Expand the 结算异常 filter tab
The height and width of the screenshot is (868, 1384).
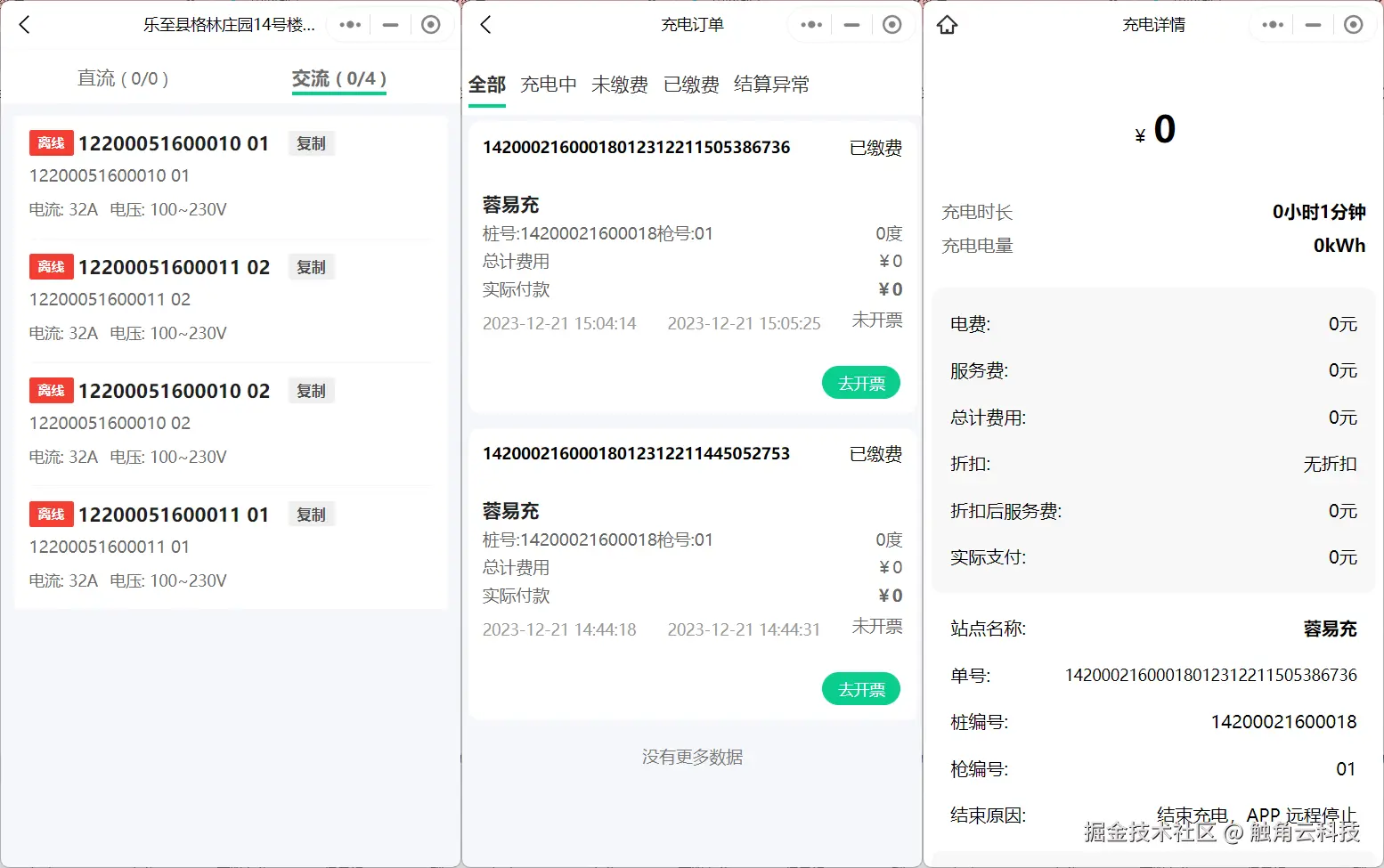[770, 84]
